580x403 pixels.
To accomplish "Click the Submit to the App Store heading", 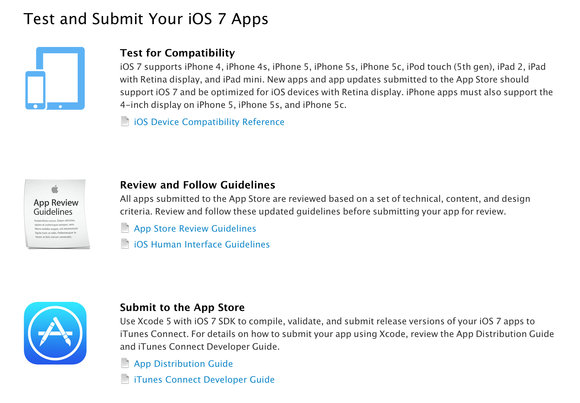I will tap(182, 308).
